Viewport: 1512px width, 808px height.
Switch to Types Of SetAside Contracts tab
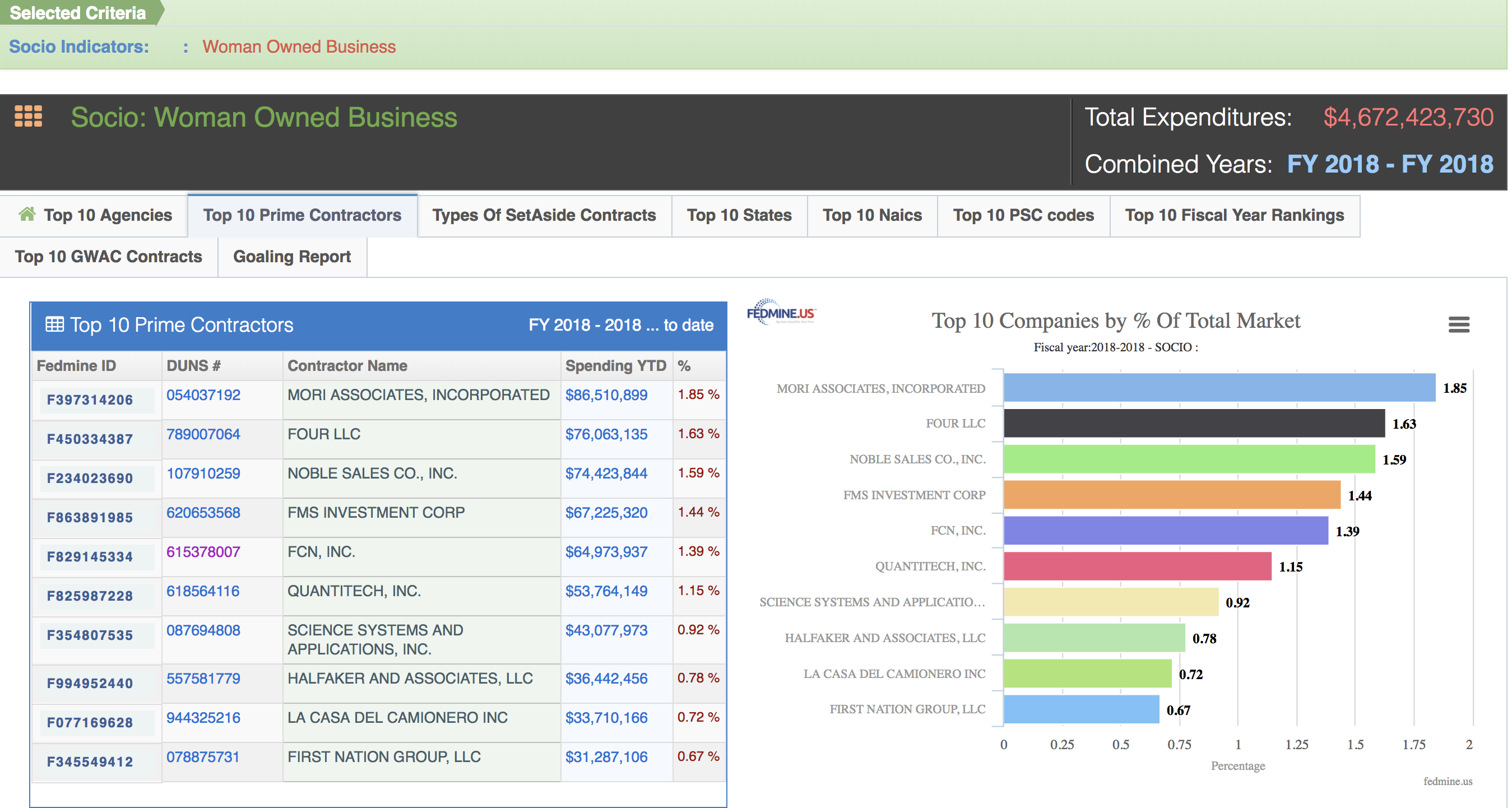(x=544, y=215)
